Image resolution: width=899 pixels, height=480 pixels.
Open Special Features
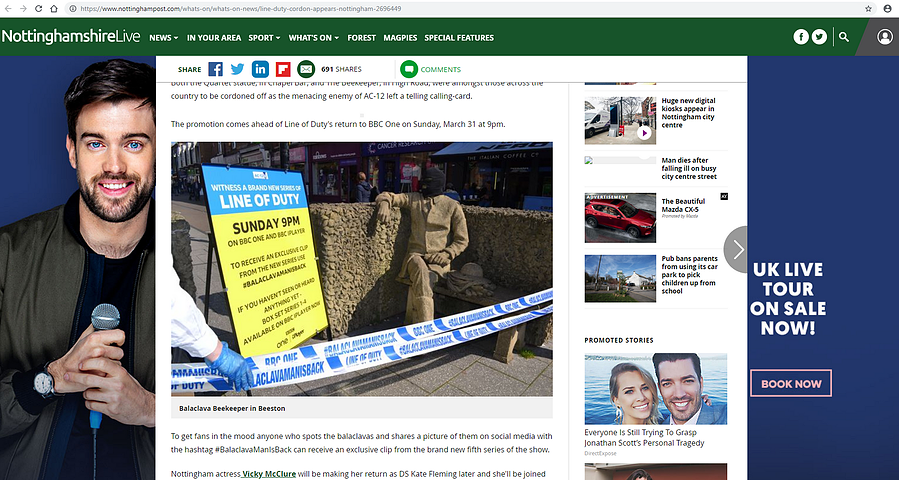(459, 38)
